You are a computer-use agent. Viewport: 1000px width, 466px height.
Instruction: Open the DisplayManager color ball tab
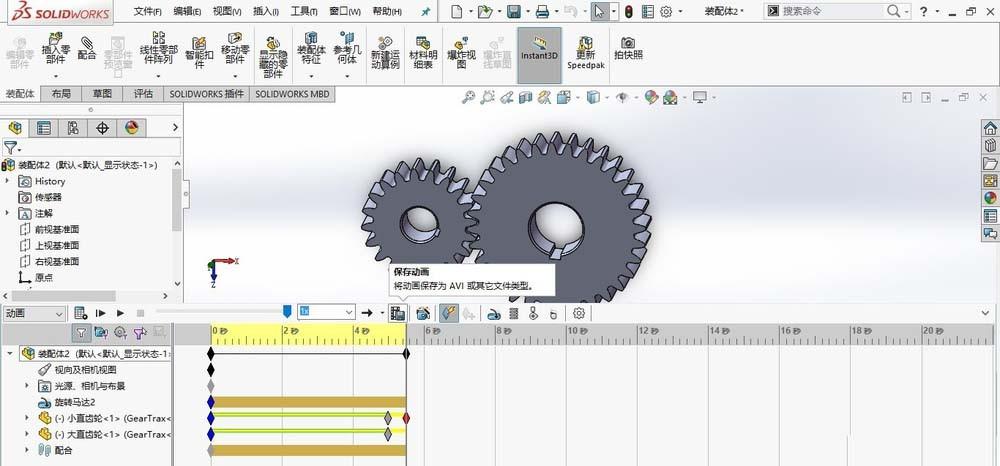click(x=131, y=128)
